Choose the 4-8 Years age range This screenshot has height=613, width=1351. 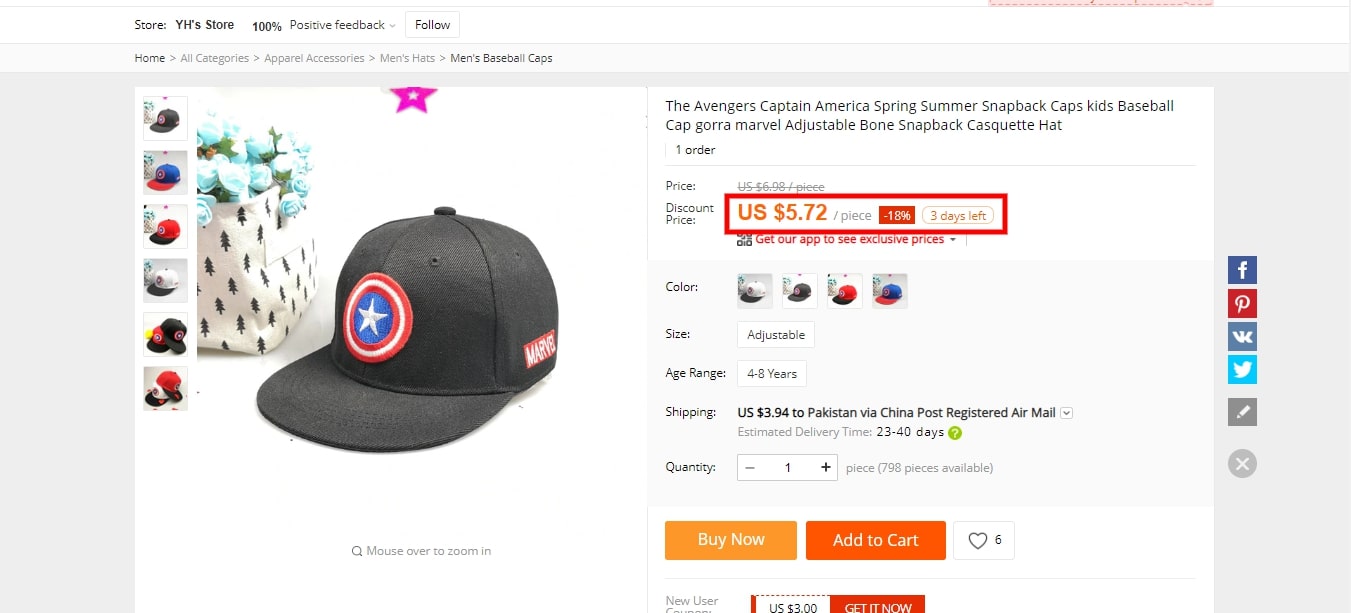[x=772, y=374]
